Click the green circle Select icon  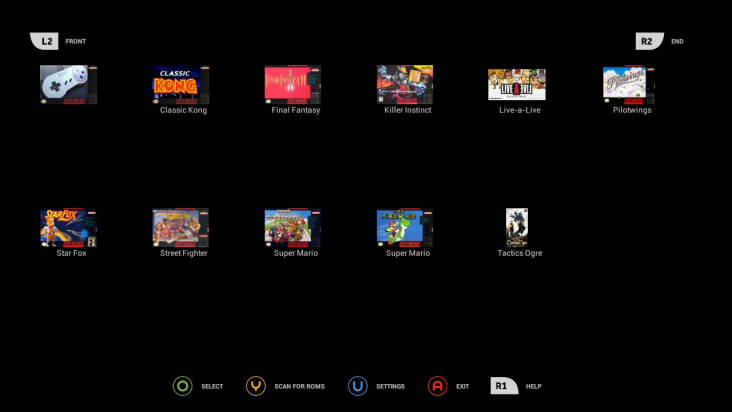(x=183, y=386)
